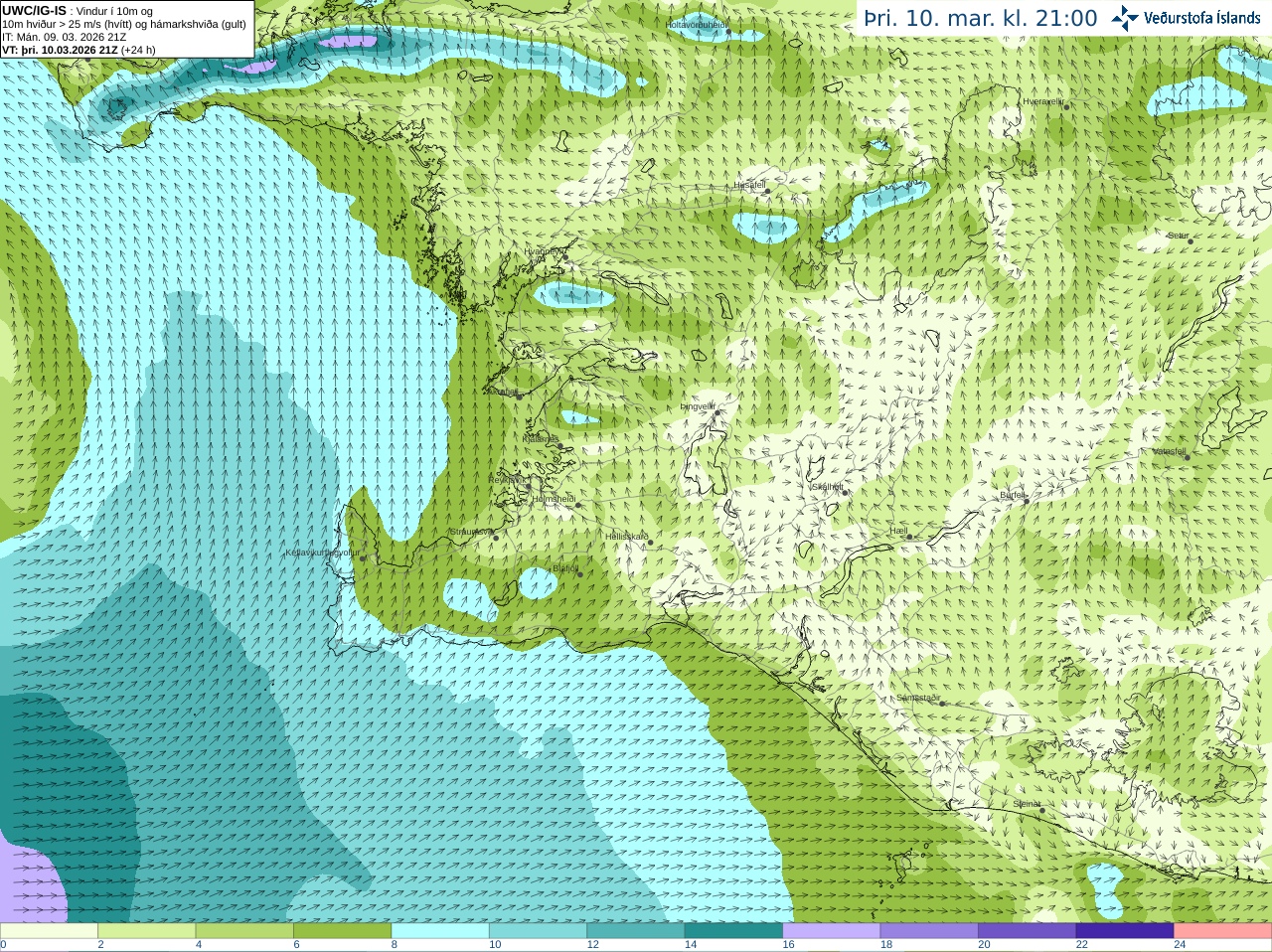Click the Keflavíkurflugvöllur station label
The height and width of the screenshot is (952, 1272).
pyautogui.click(x=323, y=553)
